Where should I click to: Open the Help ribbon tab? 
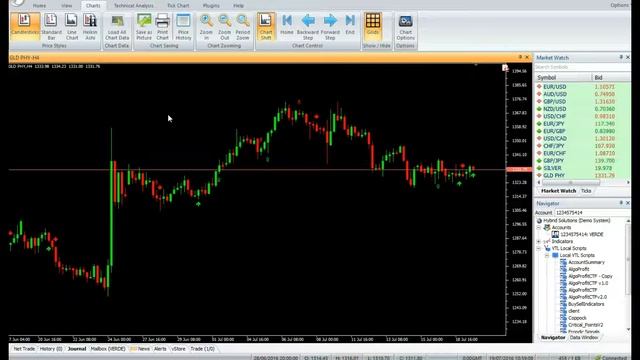point(238,6)
